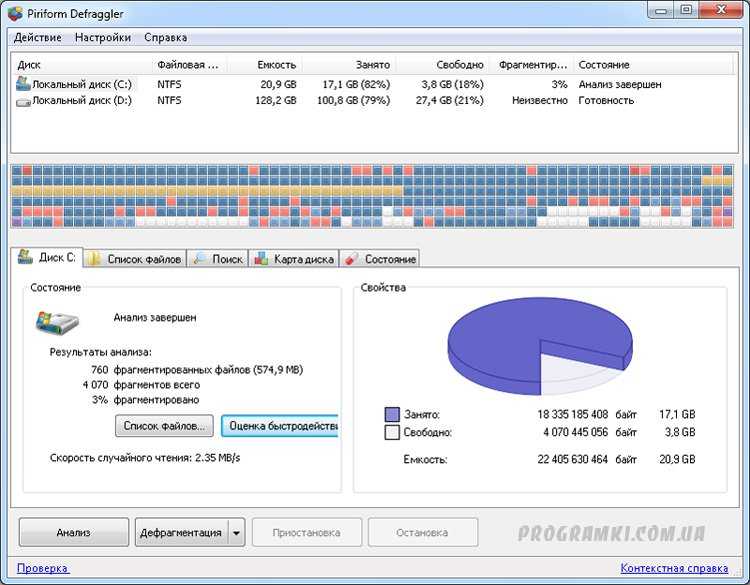The width and height of the screenshot is (750, 585).
Task: Start defragmentation with the Дефрагментация button
Action: tap(181, 532)
